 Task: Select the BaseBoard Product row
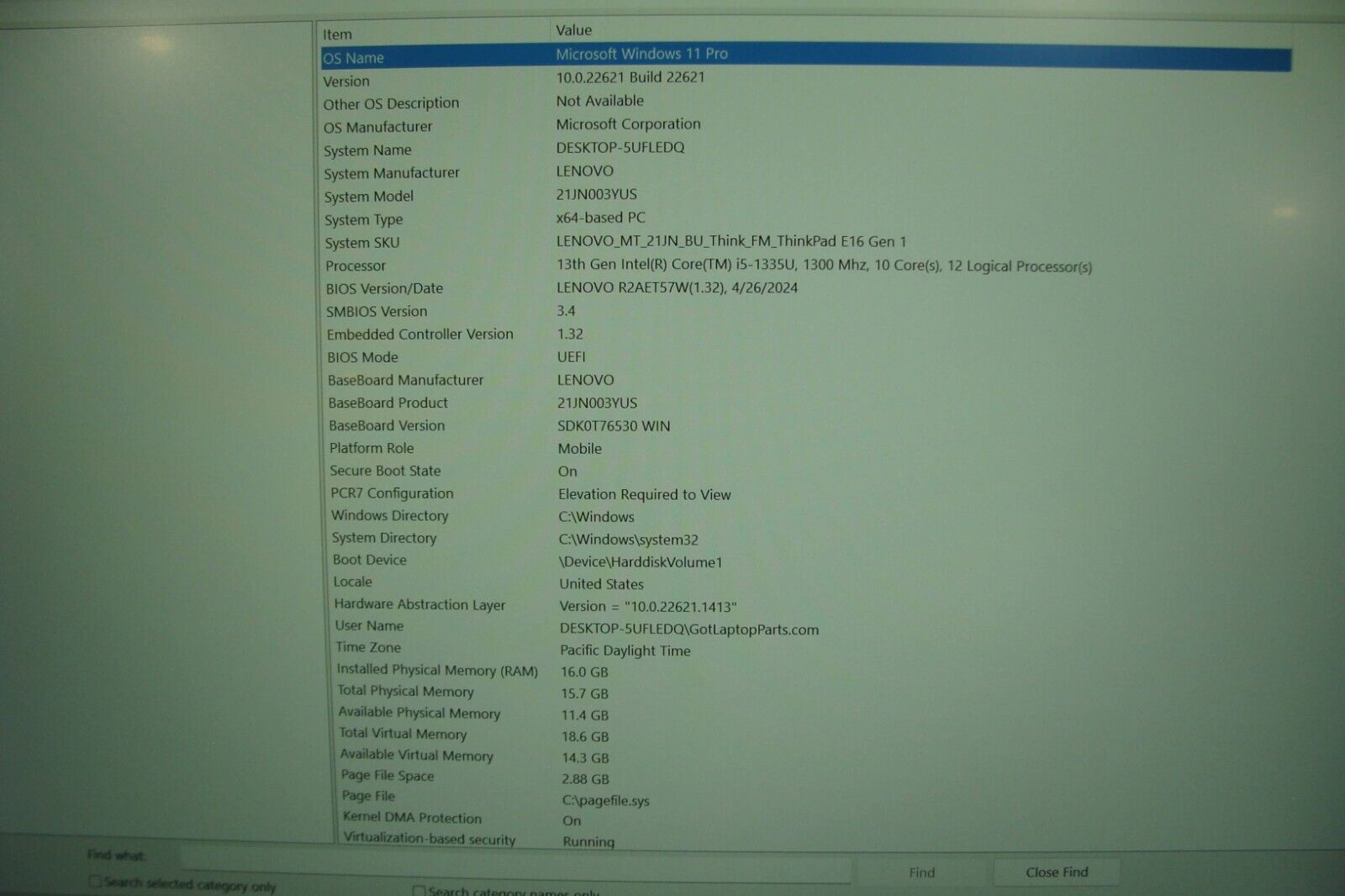point(805,403)
